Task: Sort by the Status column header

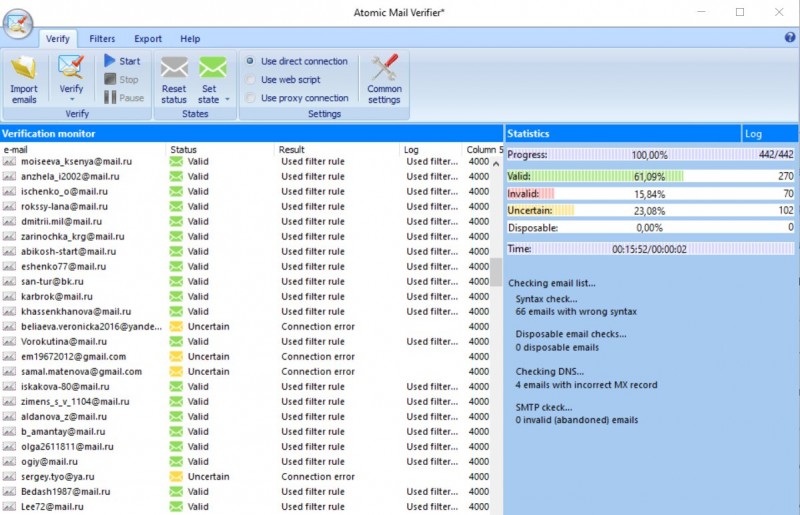Action: [x=219, y=150]
